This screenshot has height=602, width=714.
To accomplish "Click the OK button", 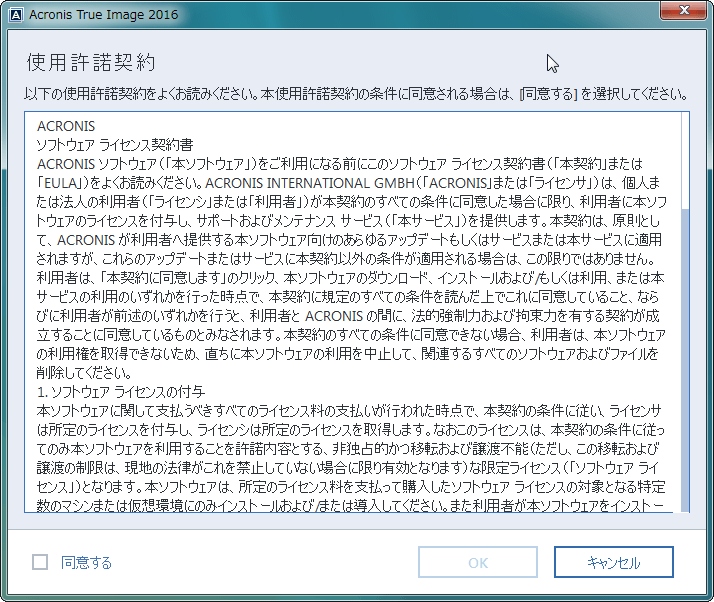I will 478,562.
